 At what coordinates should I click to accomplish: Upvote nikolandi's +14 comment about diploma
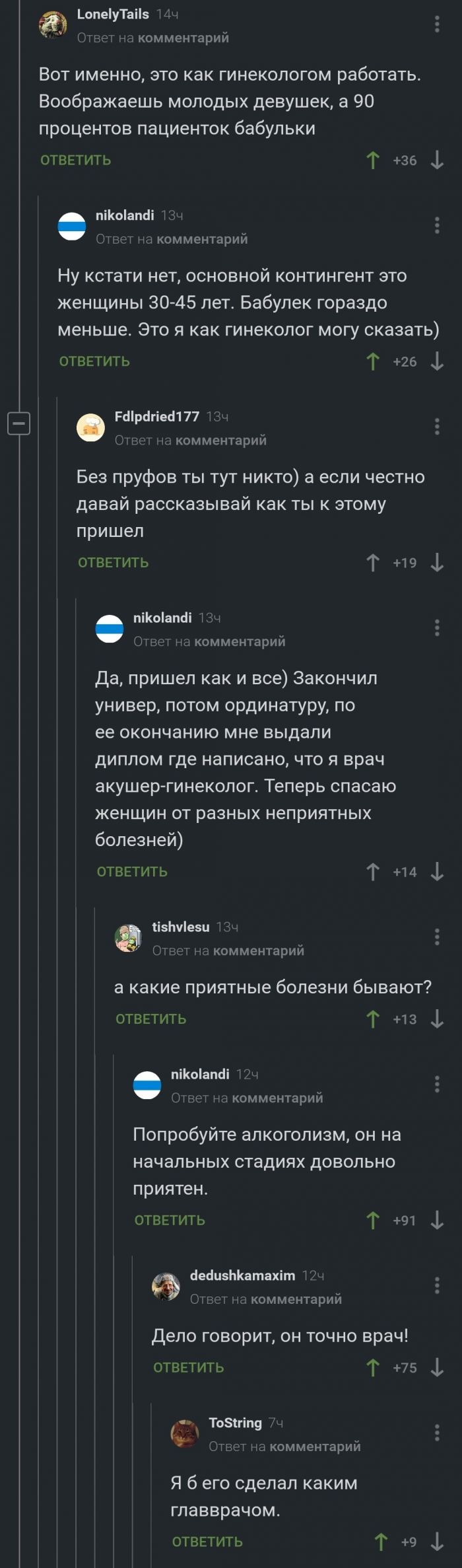(x=373, y=872)
